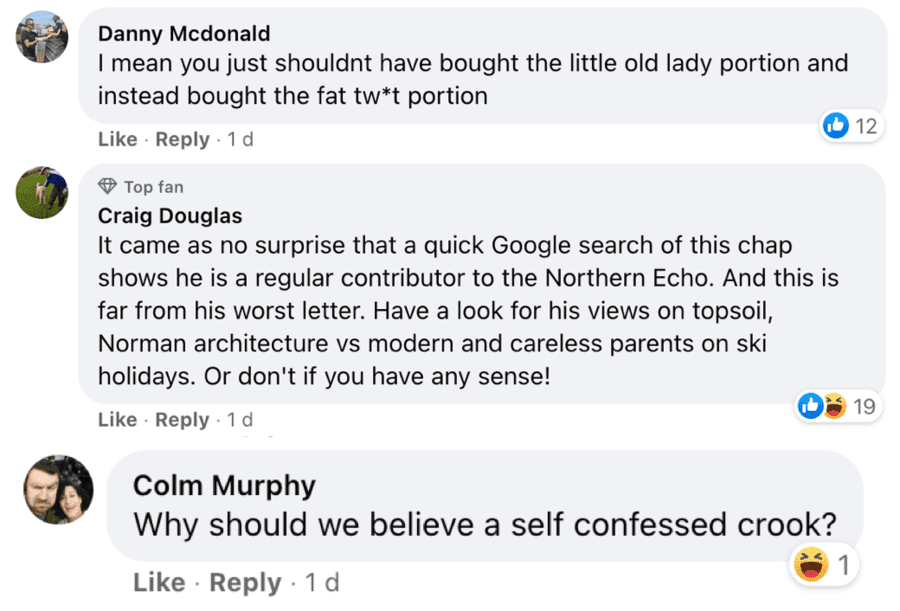This screenshot has width=900, height=611.
Task: Click the 1 d timestamp on Colm Murphy's reply
Action: coord(323,582)
